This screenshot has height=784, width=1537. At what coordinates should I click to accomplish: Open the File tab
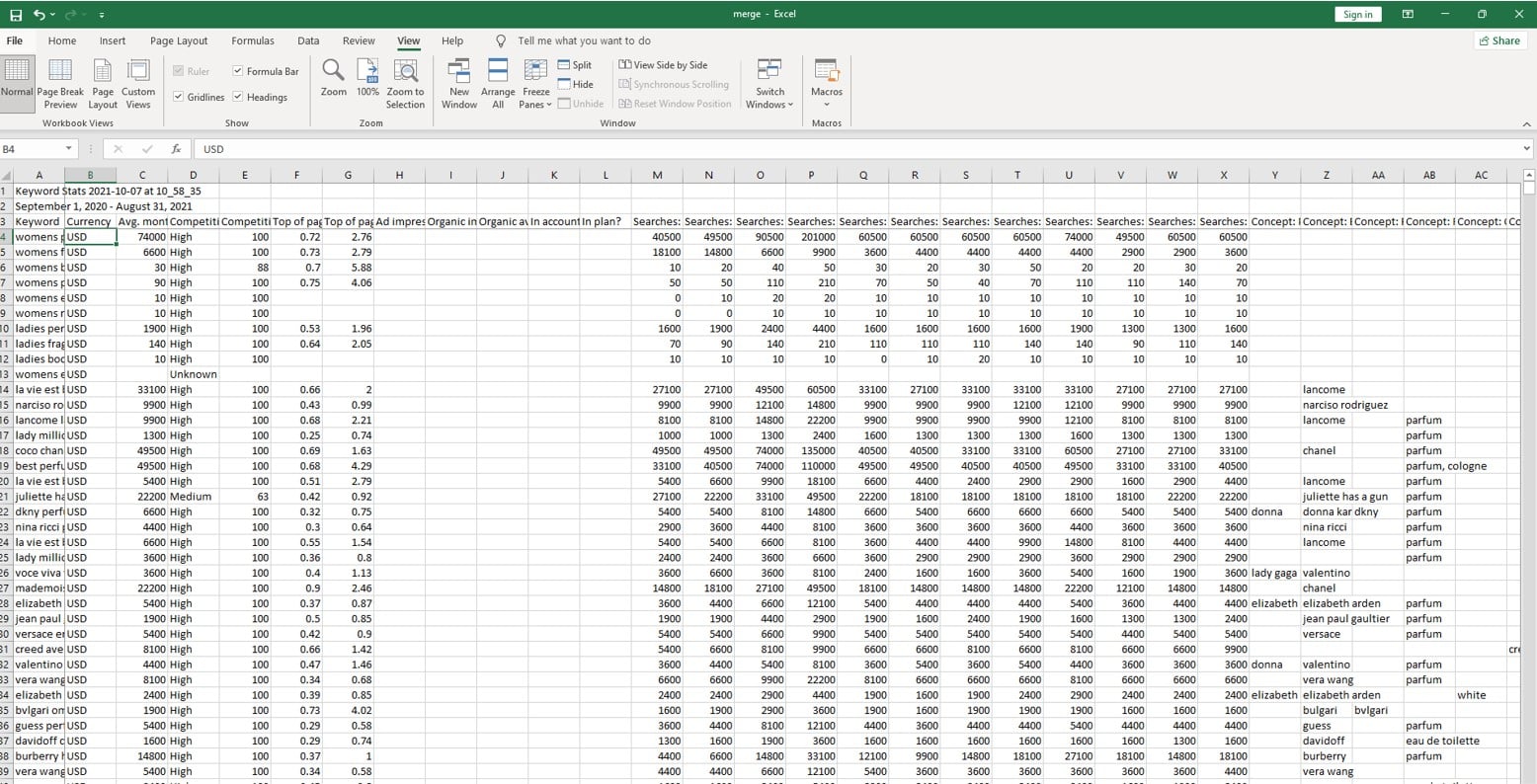point(15,40)
